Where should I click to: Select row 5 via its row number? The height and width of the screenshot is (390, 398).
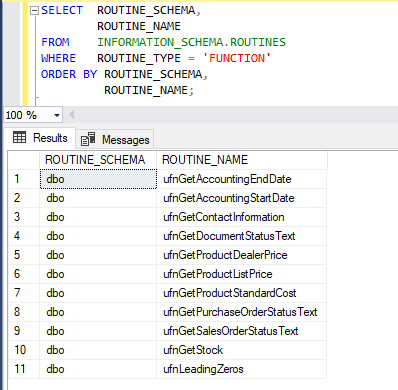(x=24, y=255)
